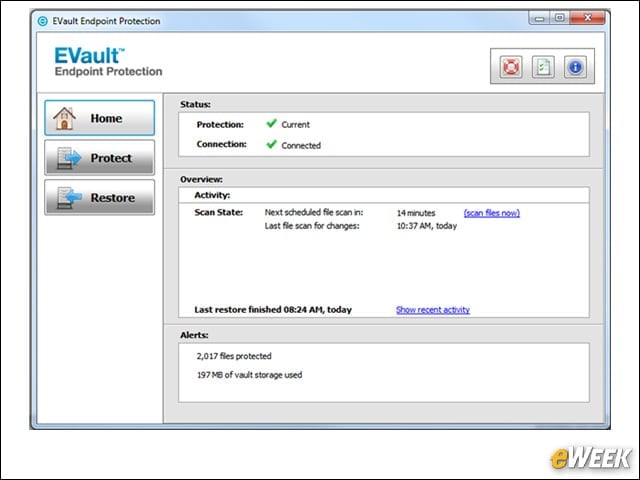Viewport: 640px width, 480px height.
Task: Click the EVault Endpoint Protection logo
Action: click(108, 62)
